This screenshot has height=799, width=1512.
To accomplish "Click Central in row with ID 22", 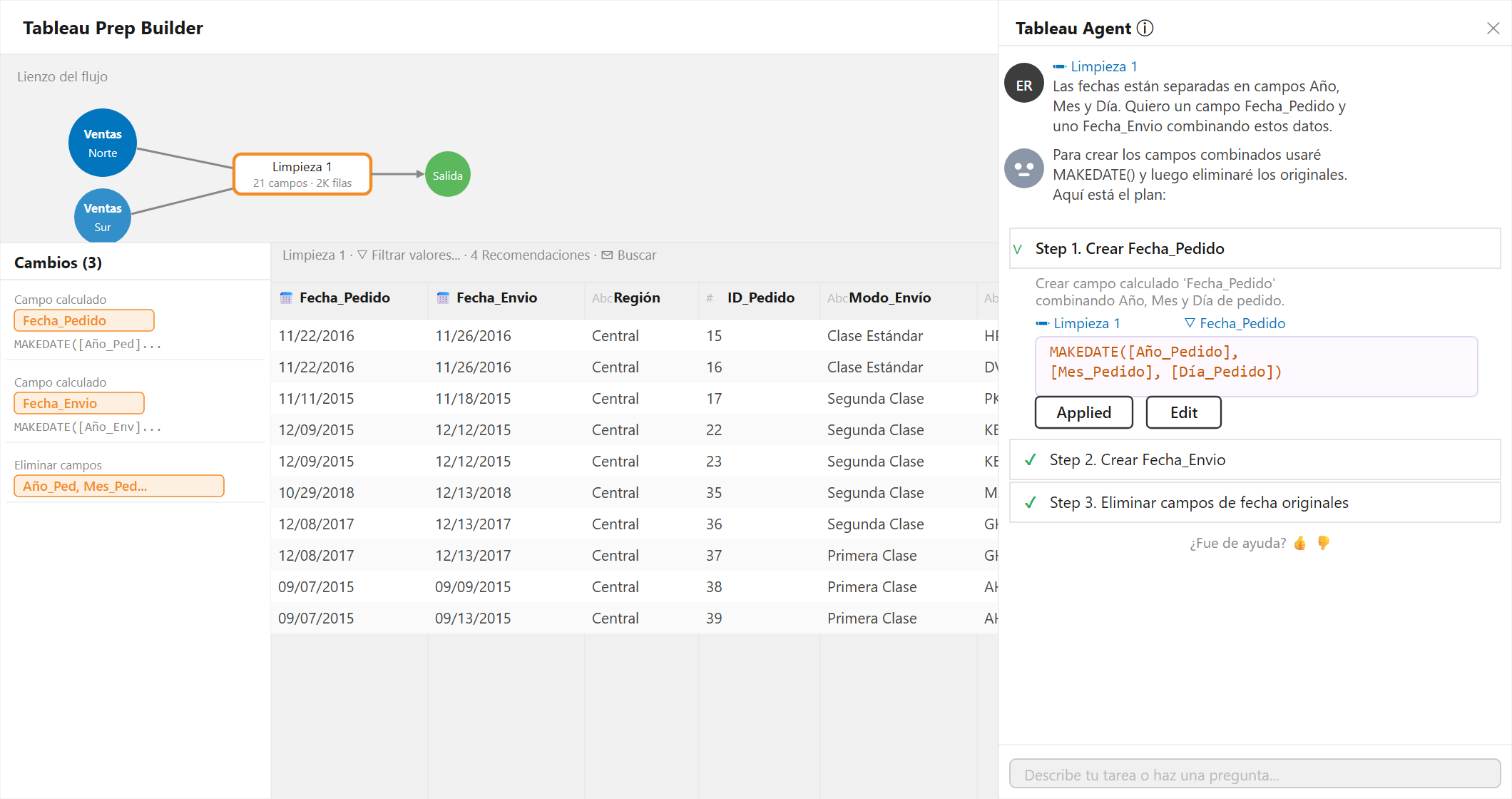I will tap(615, 430).
